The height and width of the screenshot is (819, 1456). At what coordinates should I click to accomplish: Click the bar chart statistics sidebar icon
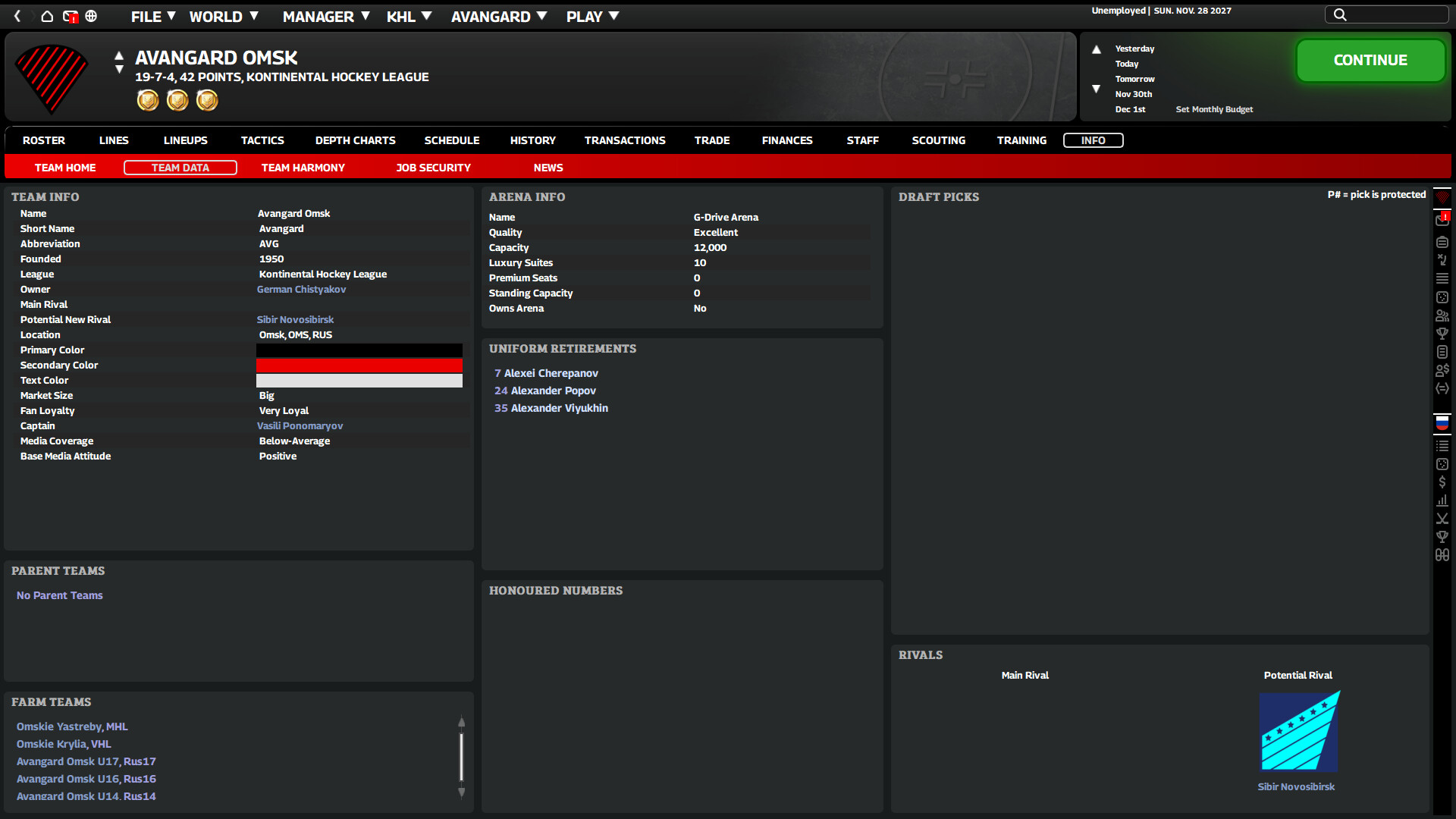click(x=1442, y=500)
